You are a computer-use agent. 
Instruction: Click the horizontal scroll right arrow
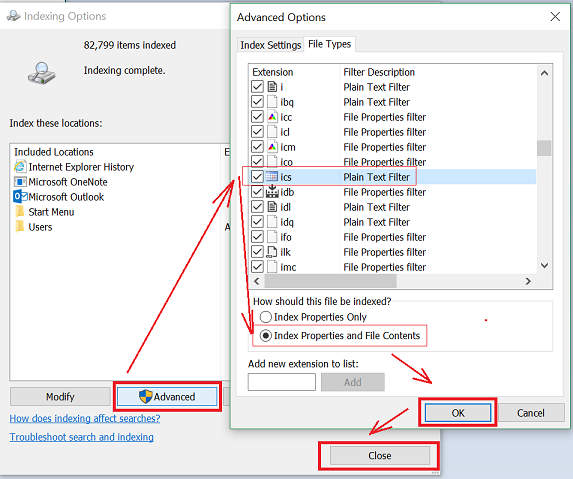(528, 281)
